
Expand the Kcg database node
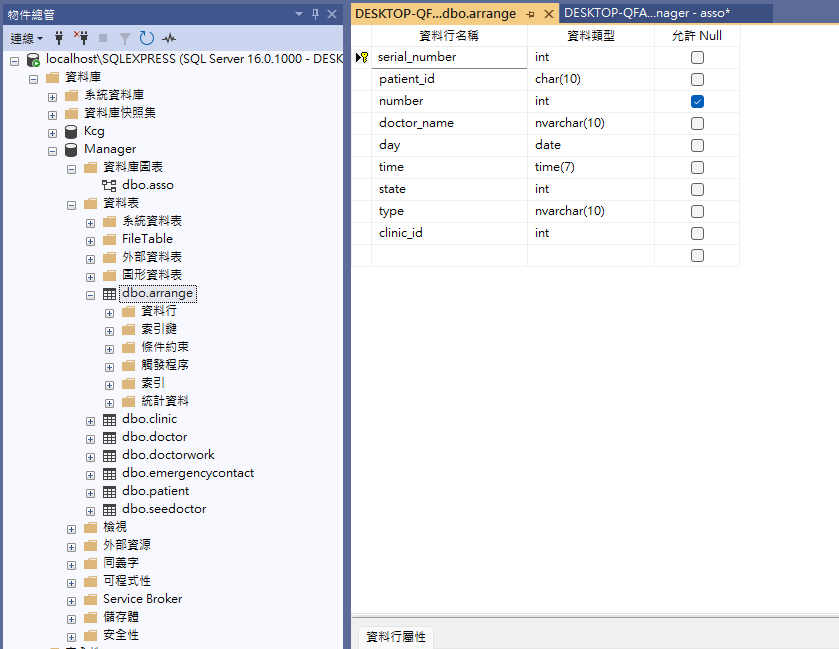pos(52,131)
